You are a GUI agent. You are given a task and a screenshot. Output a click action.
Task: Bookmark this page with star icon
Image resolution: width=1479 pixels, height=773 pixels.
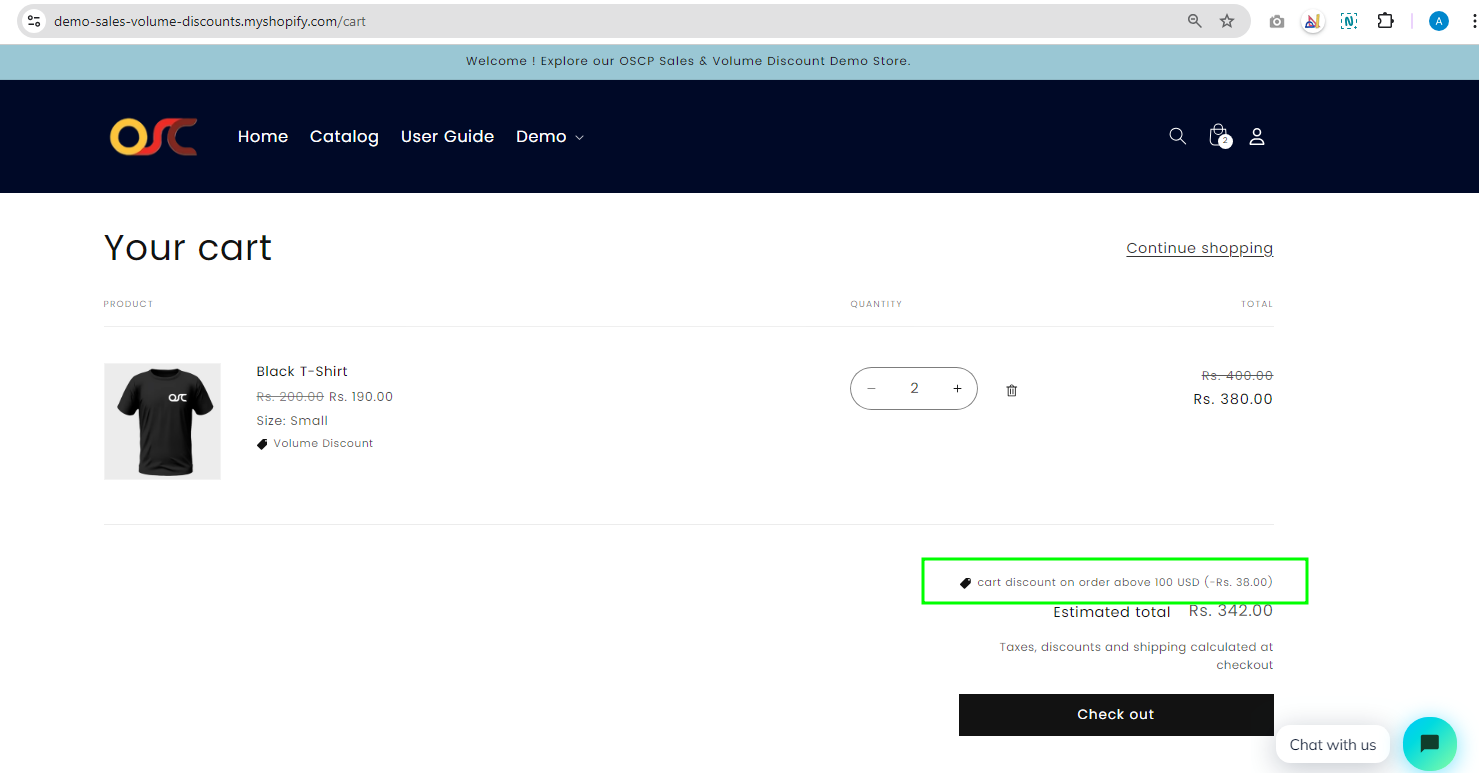click(1227, 21)
